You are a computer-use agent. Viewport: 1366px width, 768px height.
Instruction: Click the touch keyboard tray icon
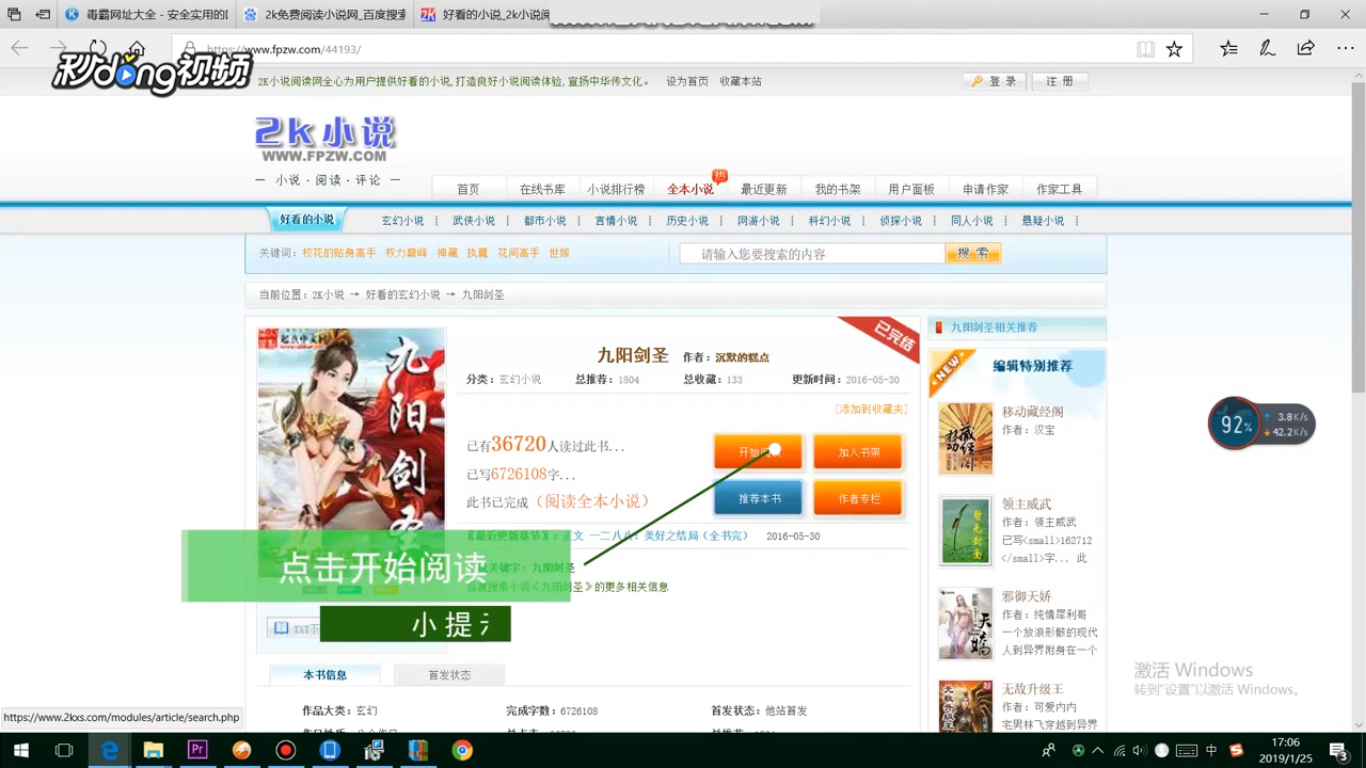point(1187,750)
